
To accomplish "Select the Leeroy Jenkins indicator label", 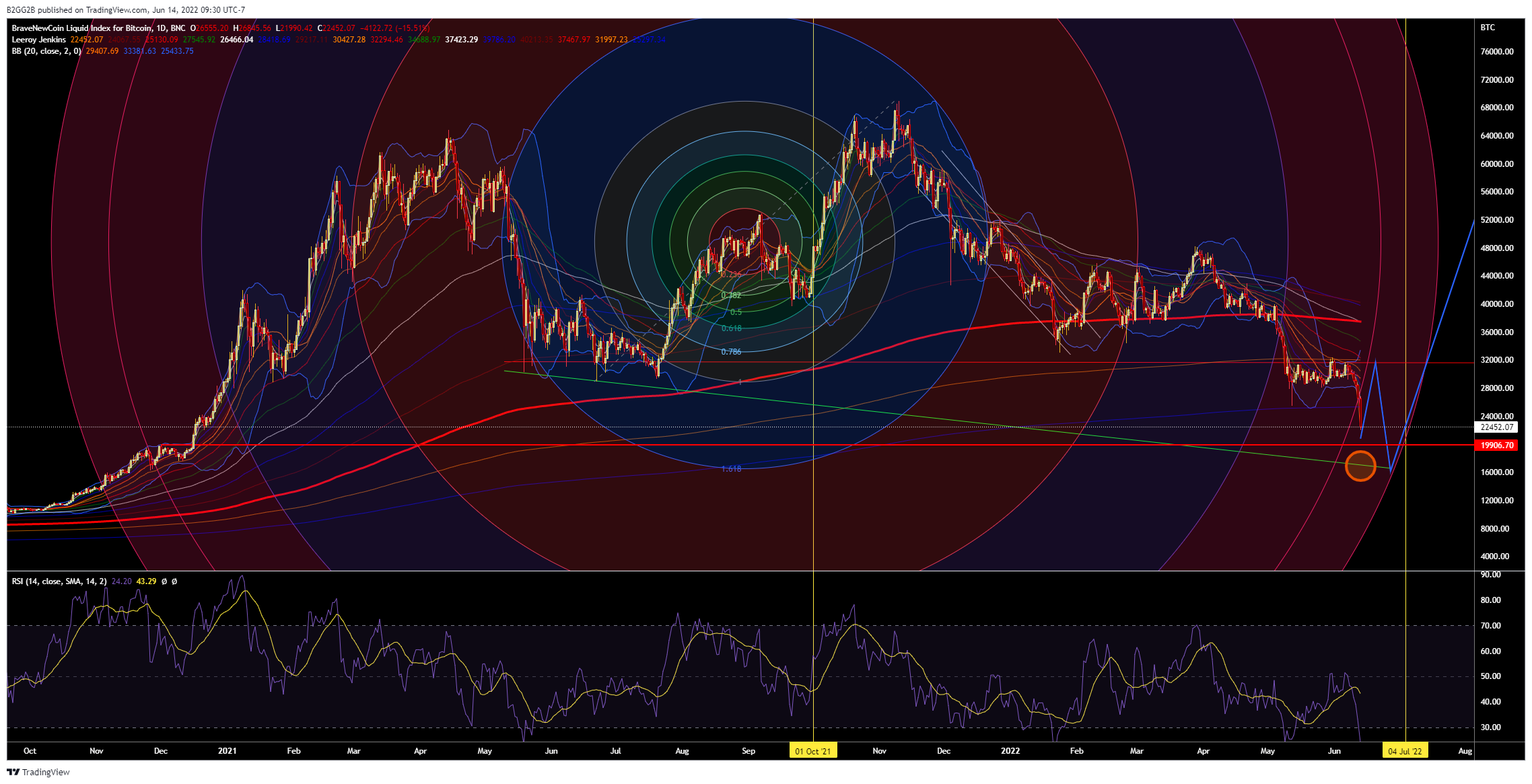I will 39,40.
